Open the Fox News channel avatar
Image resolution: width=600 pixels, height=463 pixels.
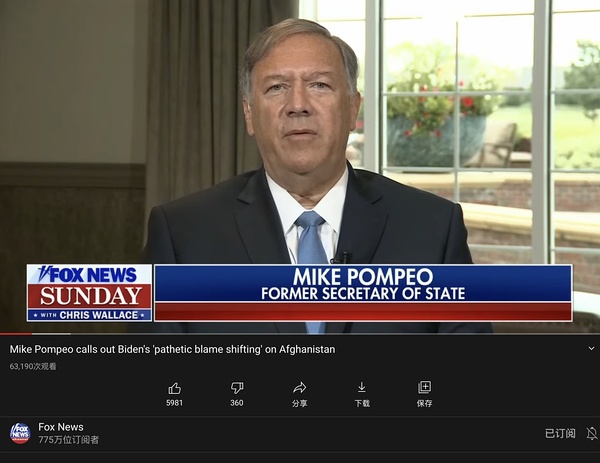20,434
